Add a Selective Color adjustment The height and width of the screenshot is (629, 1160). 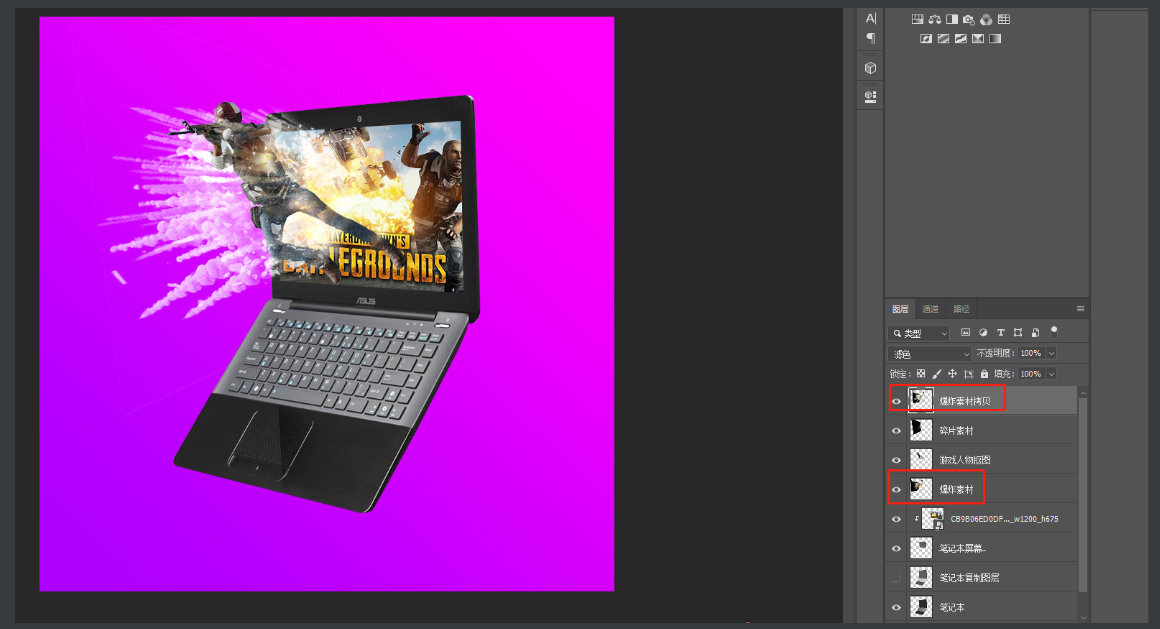978,38
